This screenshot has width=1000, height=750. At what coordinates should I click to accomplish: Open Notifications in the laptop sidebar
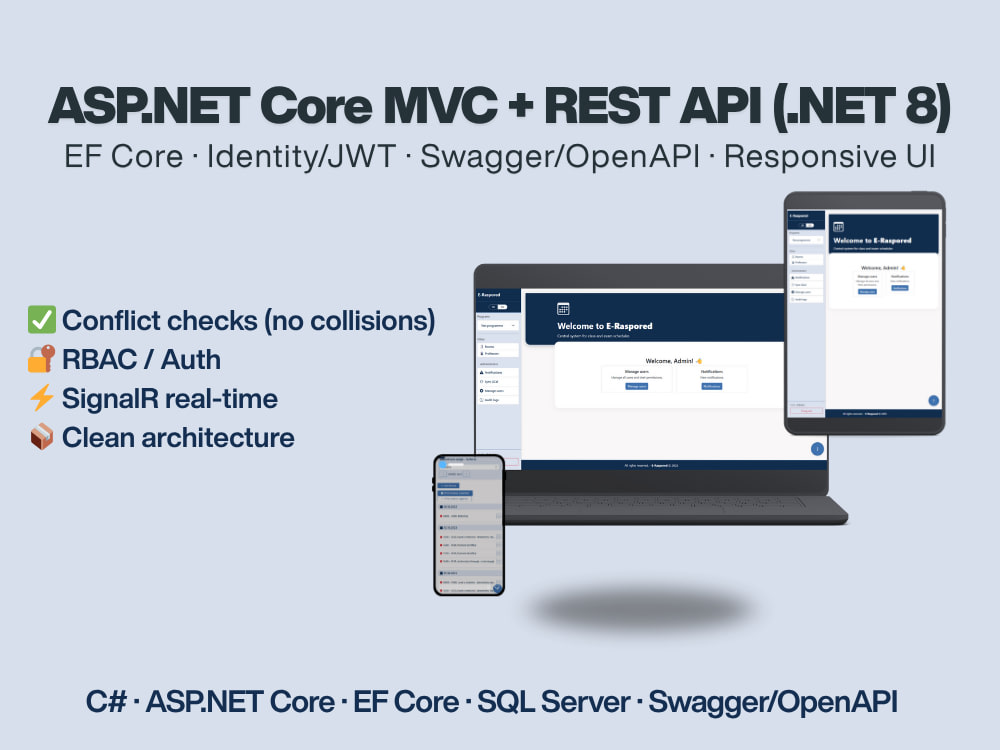(x=498, y=372)
